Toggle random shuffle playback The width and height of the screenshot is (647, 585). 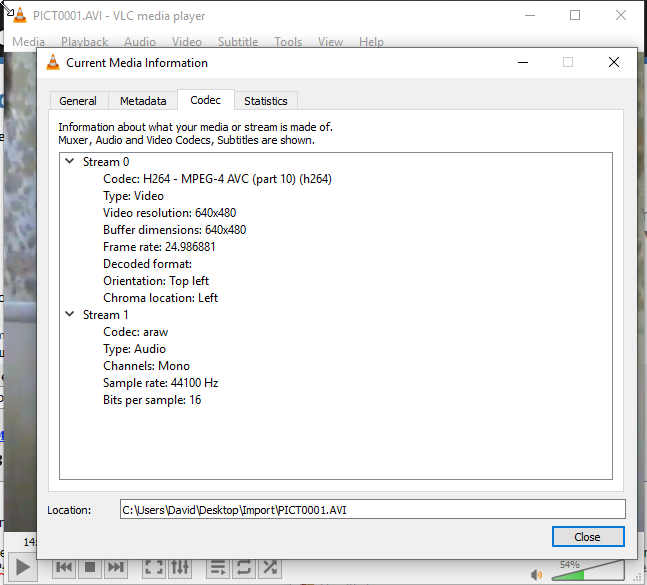[x=270, y=568]
